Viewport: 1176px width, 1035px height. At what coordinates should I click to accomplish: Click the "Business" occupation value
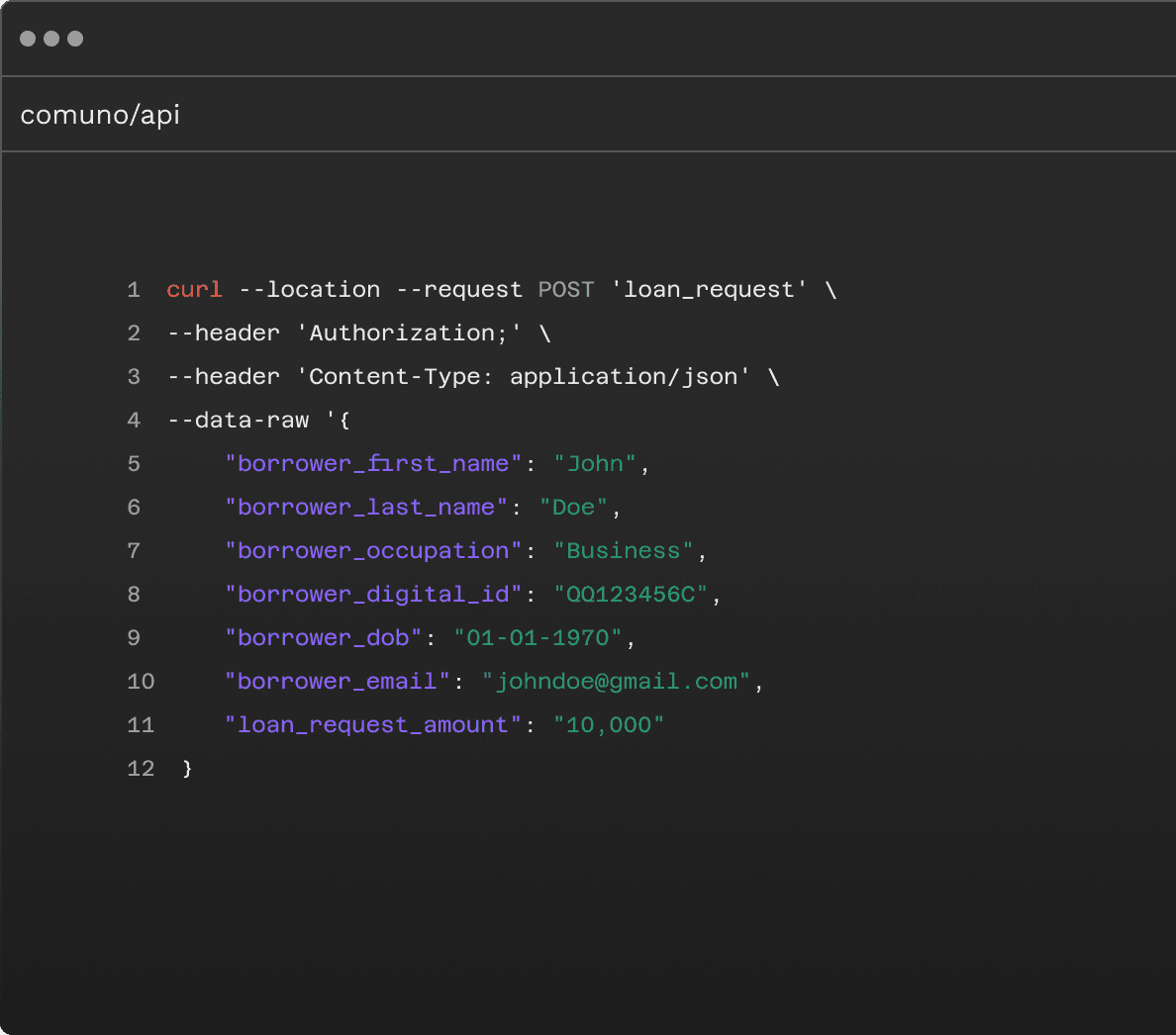[624, 551]
